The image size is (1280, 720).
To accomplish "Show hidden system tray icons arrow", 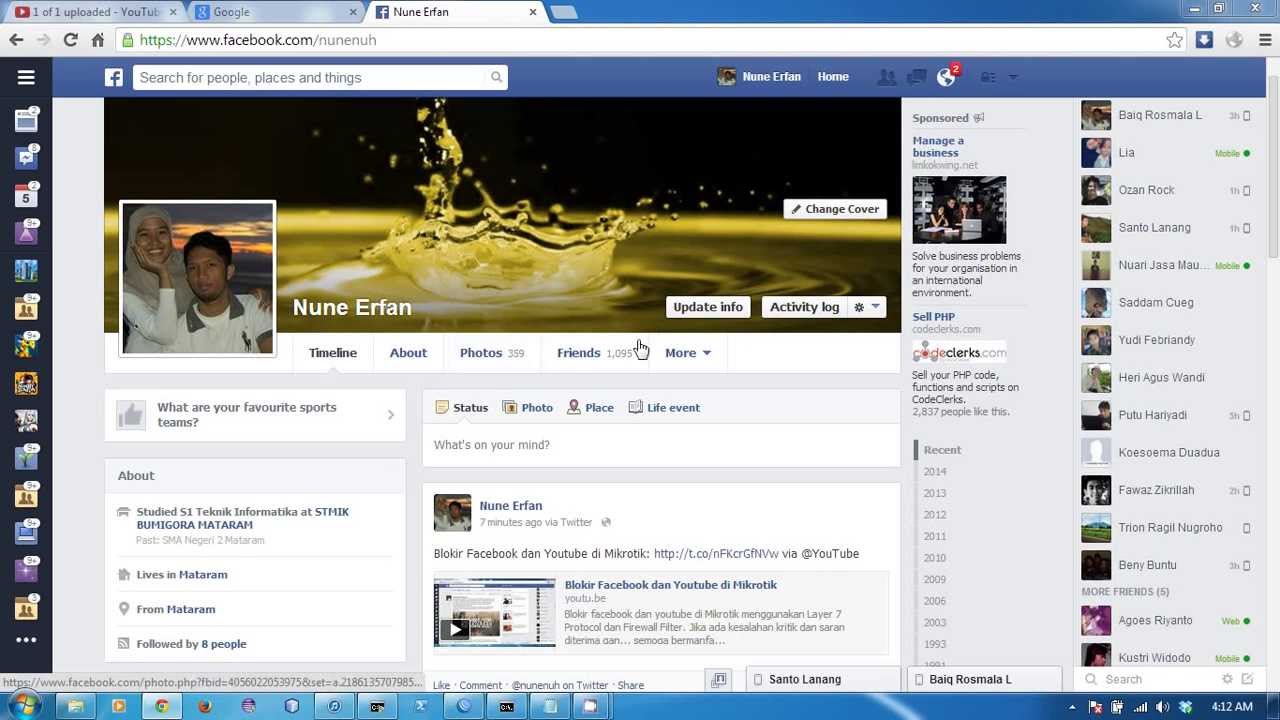I will coord(1072,707).
